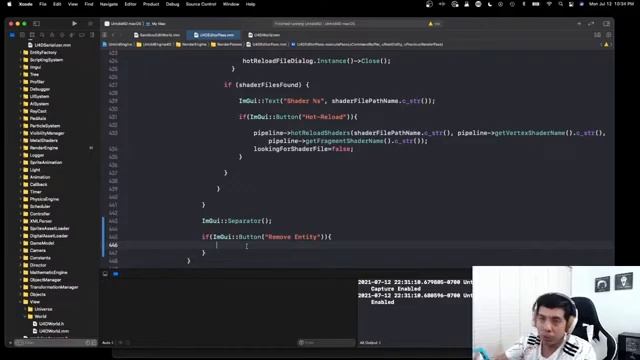Expand the ScriptingSystem folder
The width and height of the screenshot is (640, 360).
click(x=21, y=60)
